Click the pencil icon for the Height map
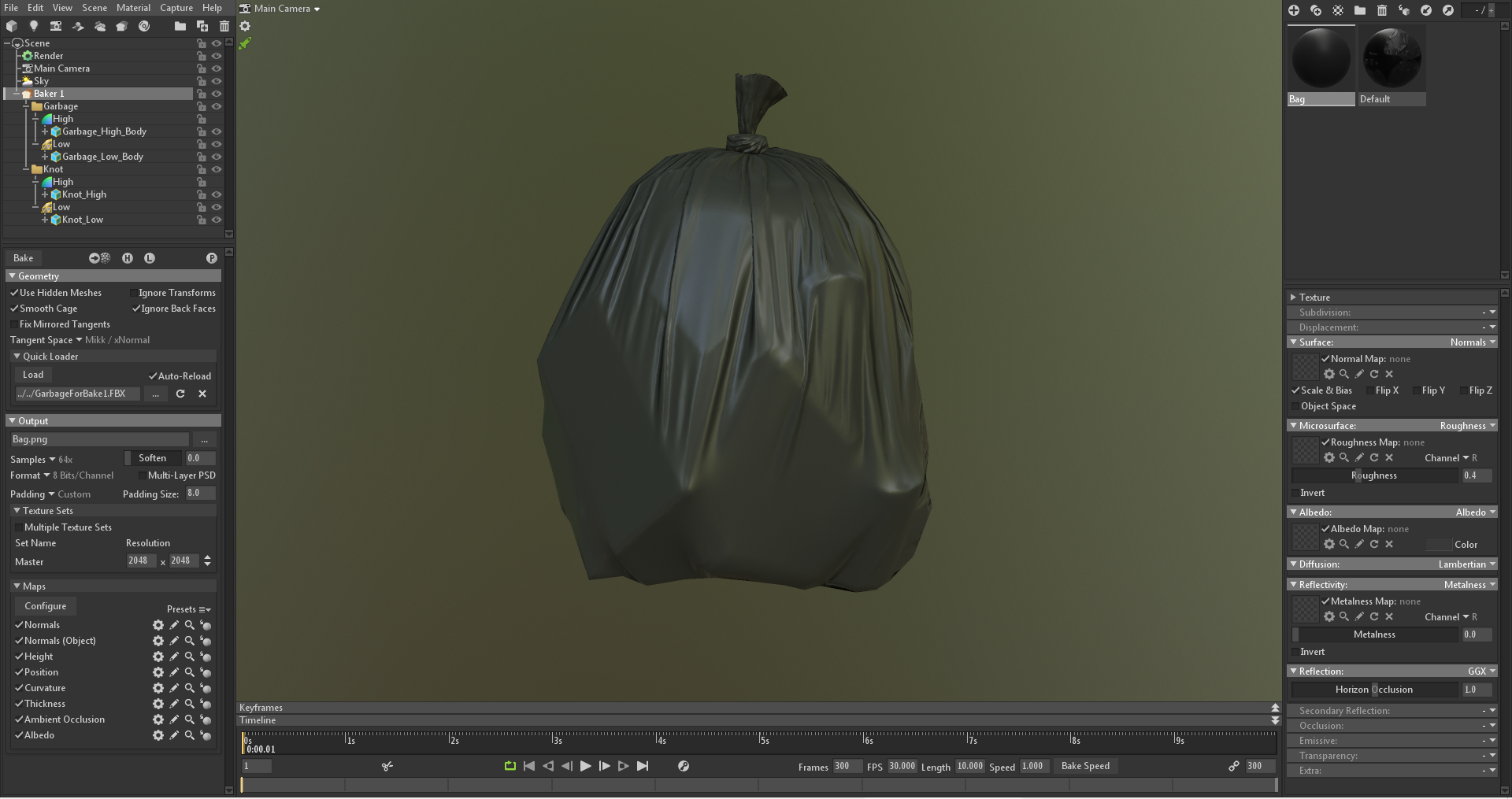The image size is (1512, 799). 174,657
